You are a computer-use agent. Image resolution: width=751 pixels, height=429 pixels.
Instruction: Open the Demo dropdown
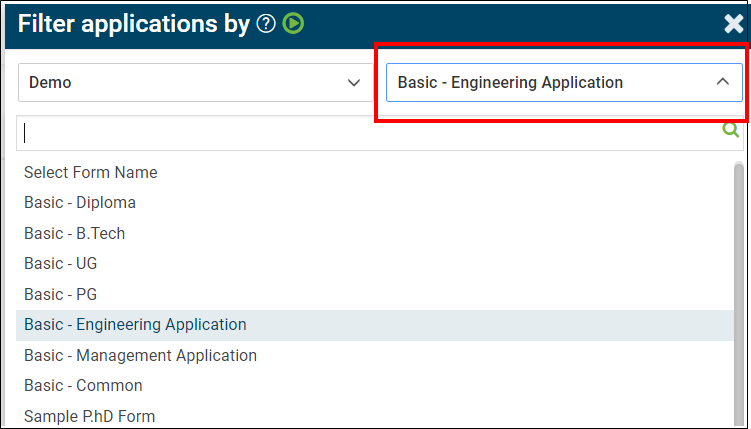[195, 82]
